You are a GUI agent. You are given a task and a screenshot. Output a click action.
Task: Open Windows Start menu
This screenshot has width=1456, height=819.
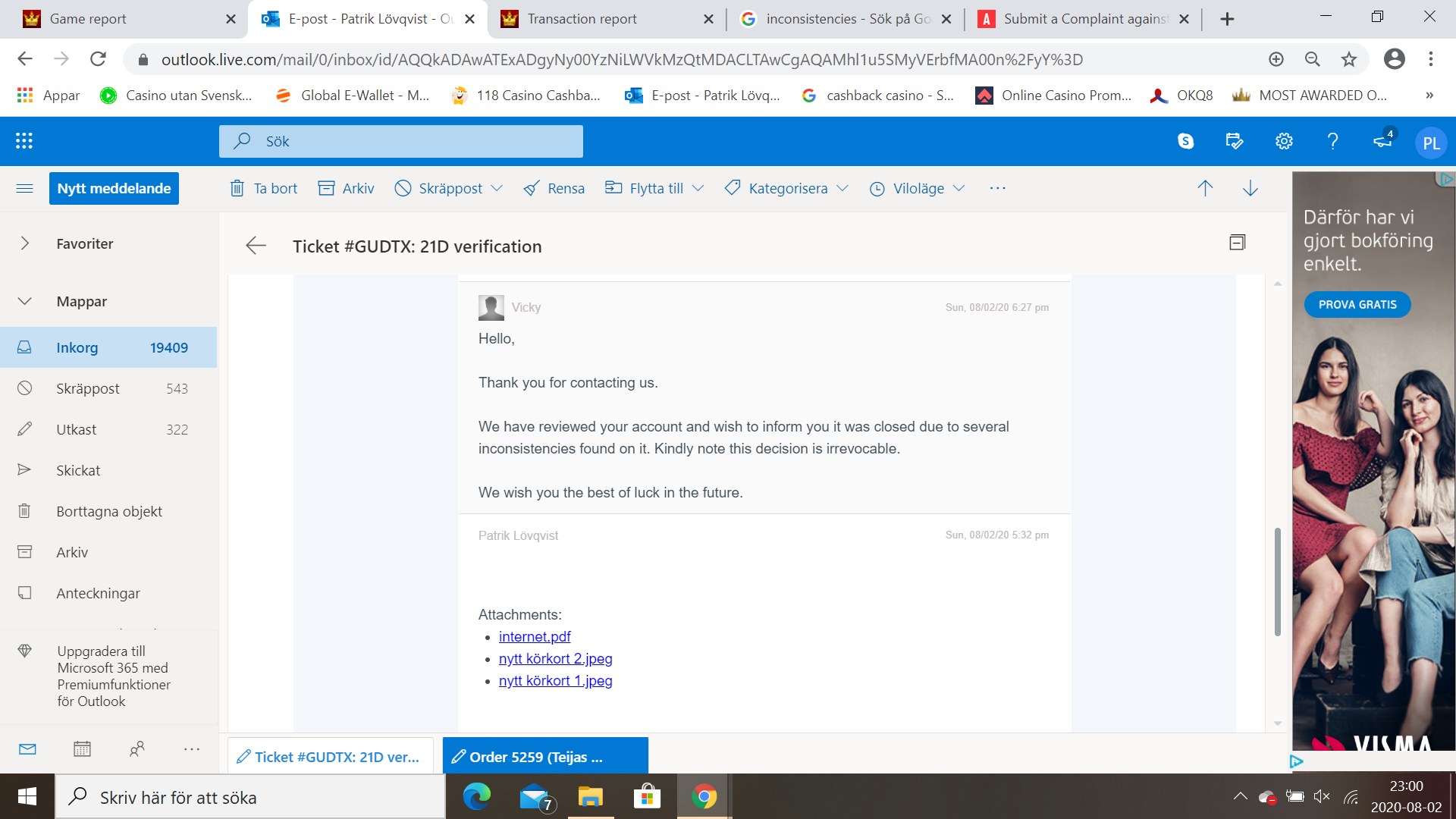pyautogui.click(x=27, y=796)
